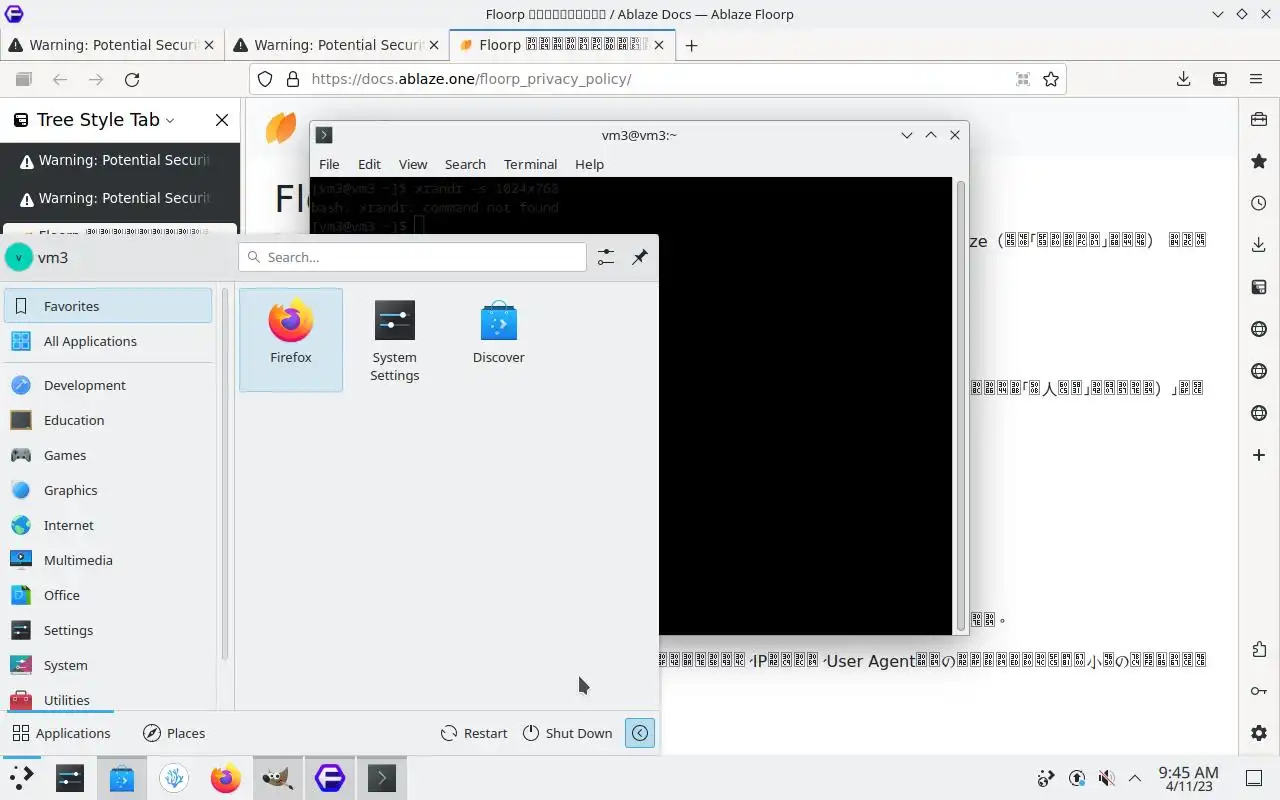Switch to Places tab in launcher
The height and width of the screenshot is (800, 1280).
coord(175,733)
